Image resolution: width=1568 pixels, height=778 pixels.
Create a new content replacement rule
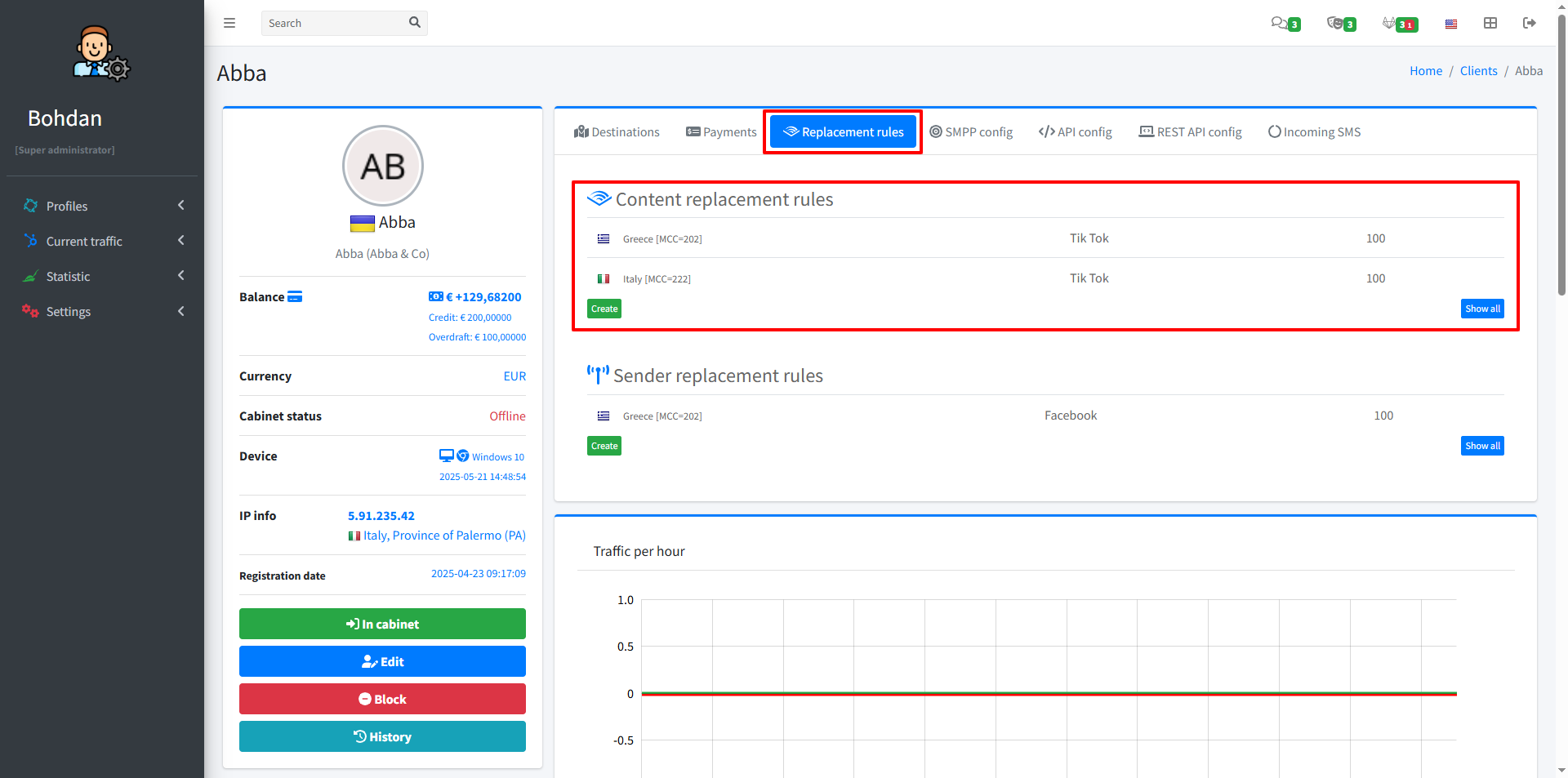(604, 309)
